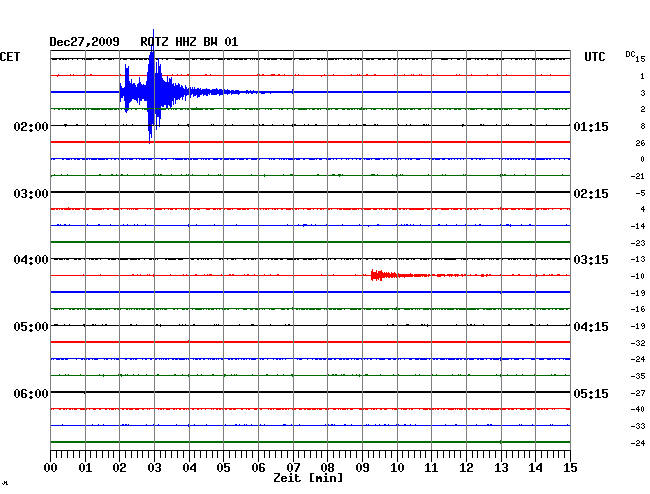Click the 03:15 UTC time label
Viewport: 650px width, 494px height.
pos(591,260)
